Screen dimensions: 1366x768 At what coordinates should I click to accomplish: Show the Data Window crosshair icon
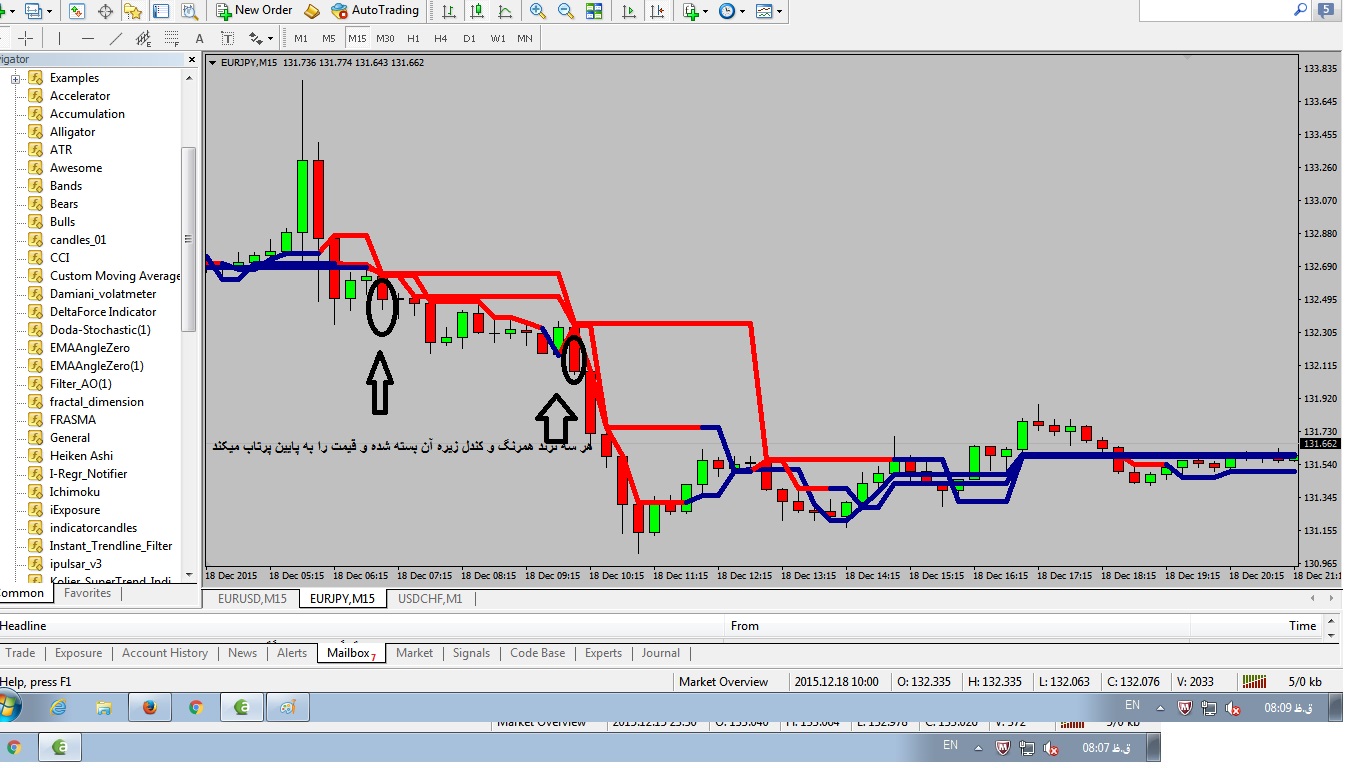pos(105,11)
